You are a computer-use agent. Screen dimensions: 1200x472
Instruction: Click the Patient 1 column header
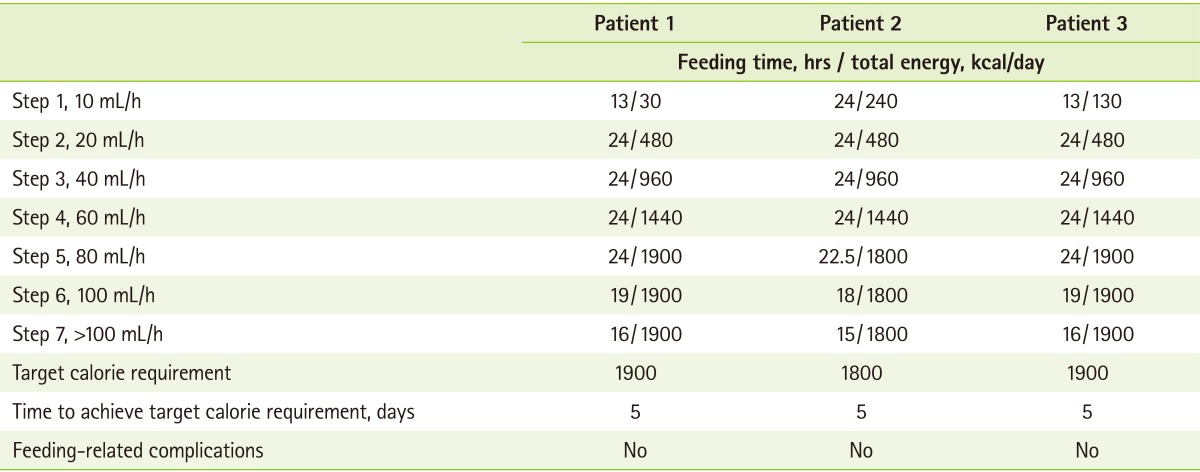tap(634, 25)
